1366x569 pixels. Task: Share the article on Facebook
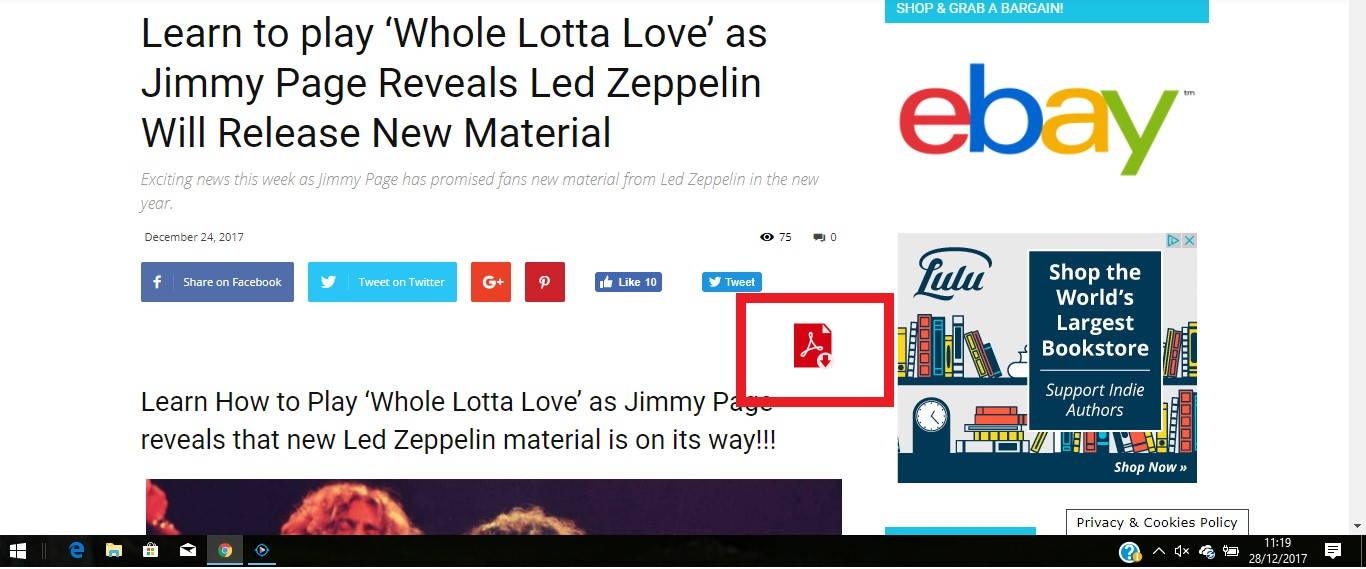pyautogui.click(x=217, y=282)
